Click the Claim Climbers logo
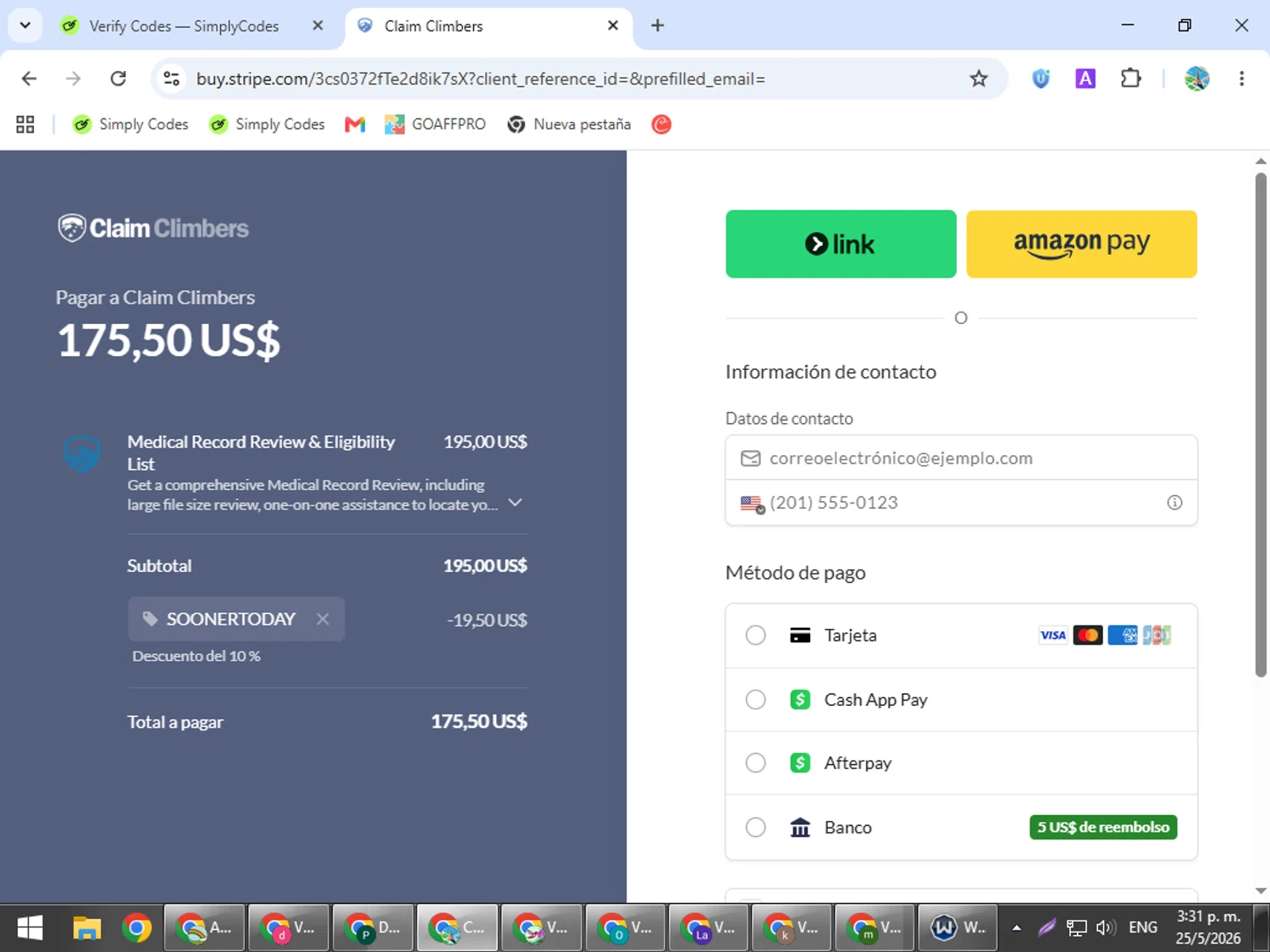This screenshot has width=1270, height=952. [153, 228]
